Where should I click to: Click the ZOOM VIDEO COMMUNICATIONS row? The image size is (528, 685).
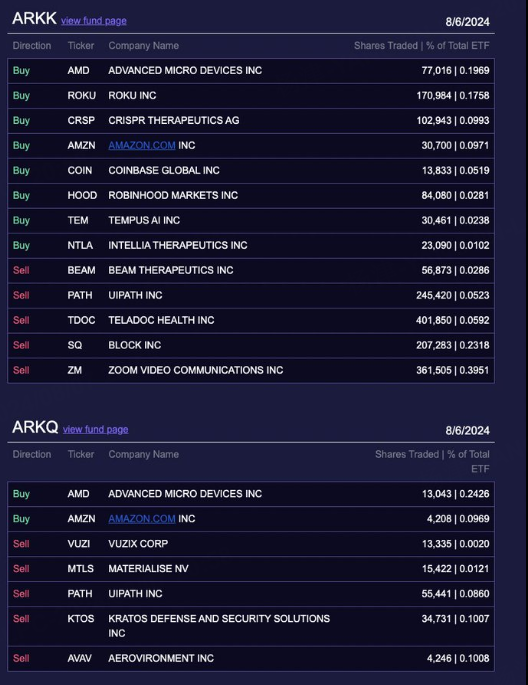[251, 370]
